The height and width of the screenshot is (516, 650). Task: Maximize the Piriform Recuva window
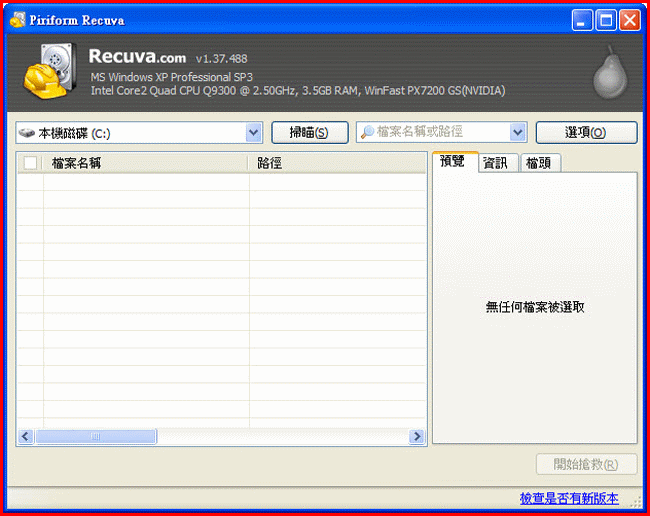pyautogui.click(x=606, y=20)
